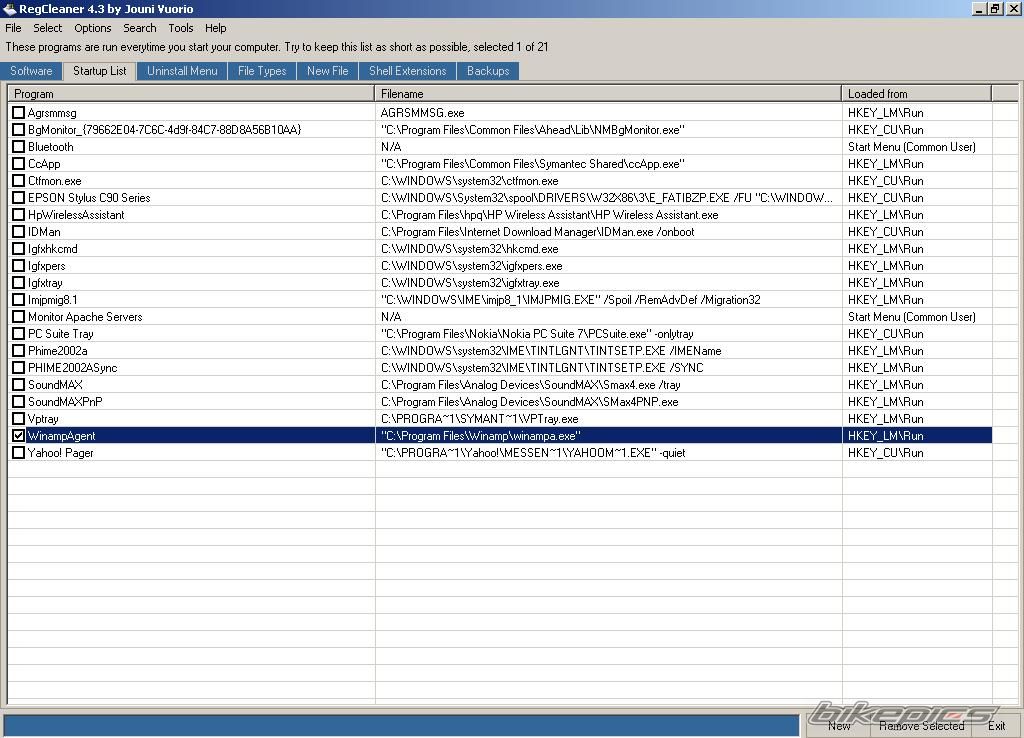Select the HP Wireless Assistant.exe filename cell

[x=609, y=215]
